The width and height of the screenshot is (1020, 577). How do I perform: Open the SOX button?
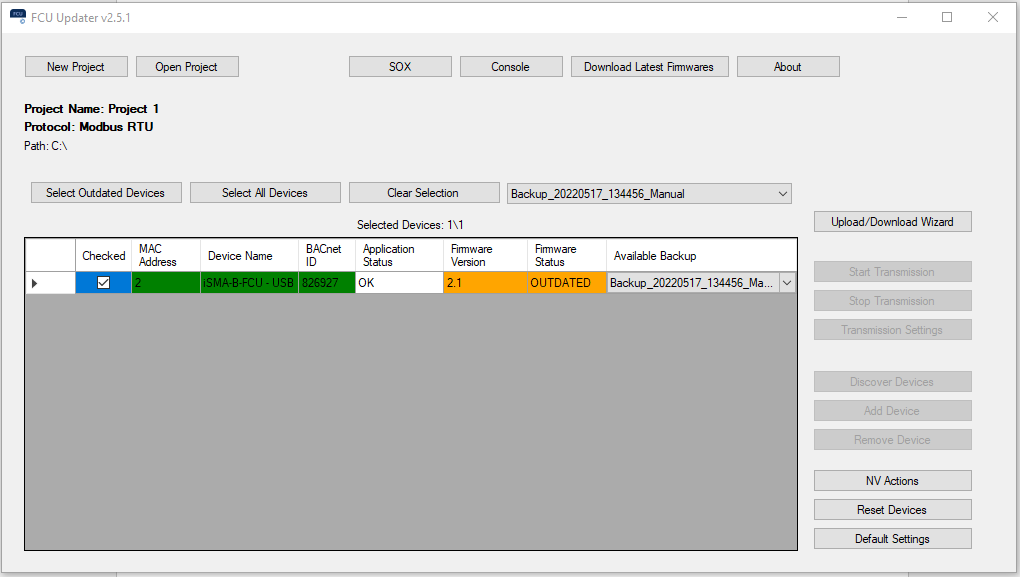[x=400, y=67]
